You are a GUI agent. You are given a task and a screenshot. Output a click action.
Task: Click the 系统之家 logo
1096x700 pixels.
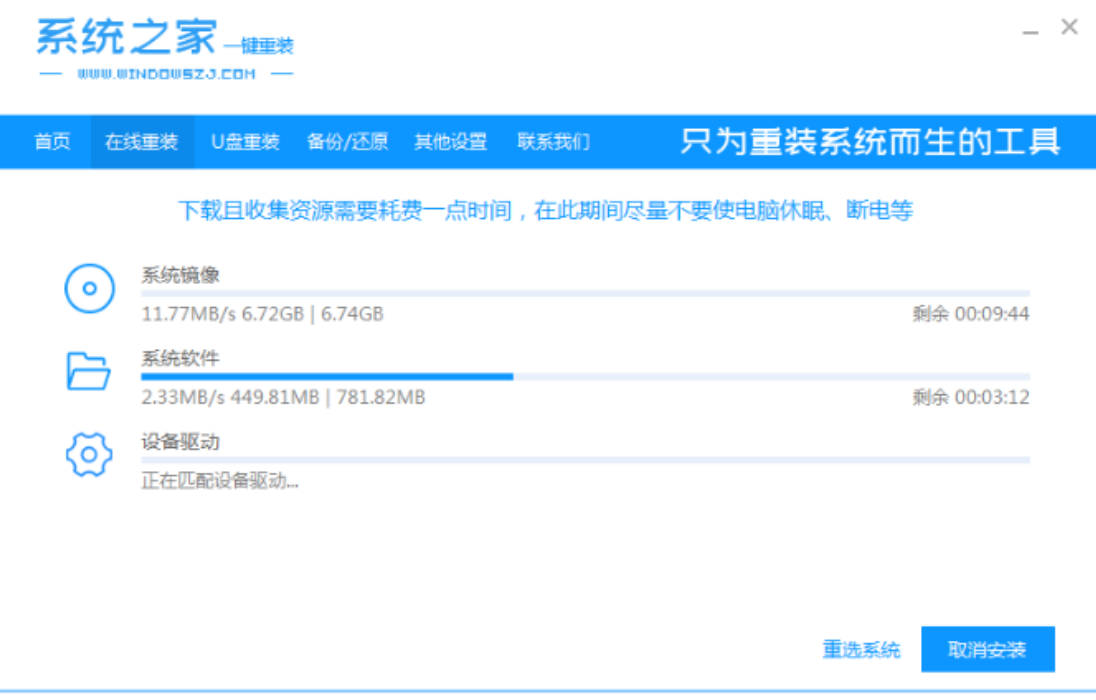point(126,38)
